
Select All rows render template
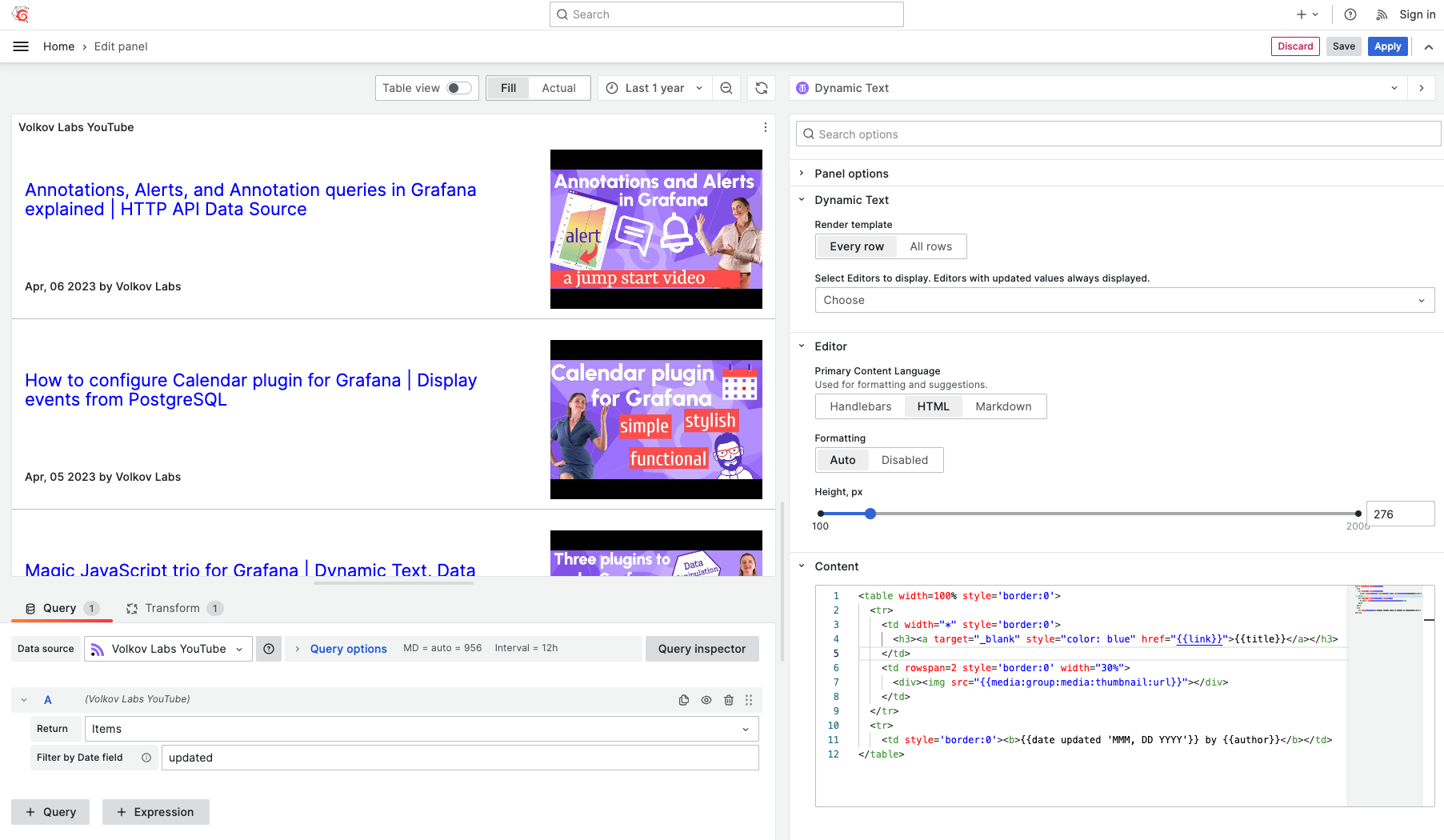(x=930, y=246)
